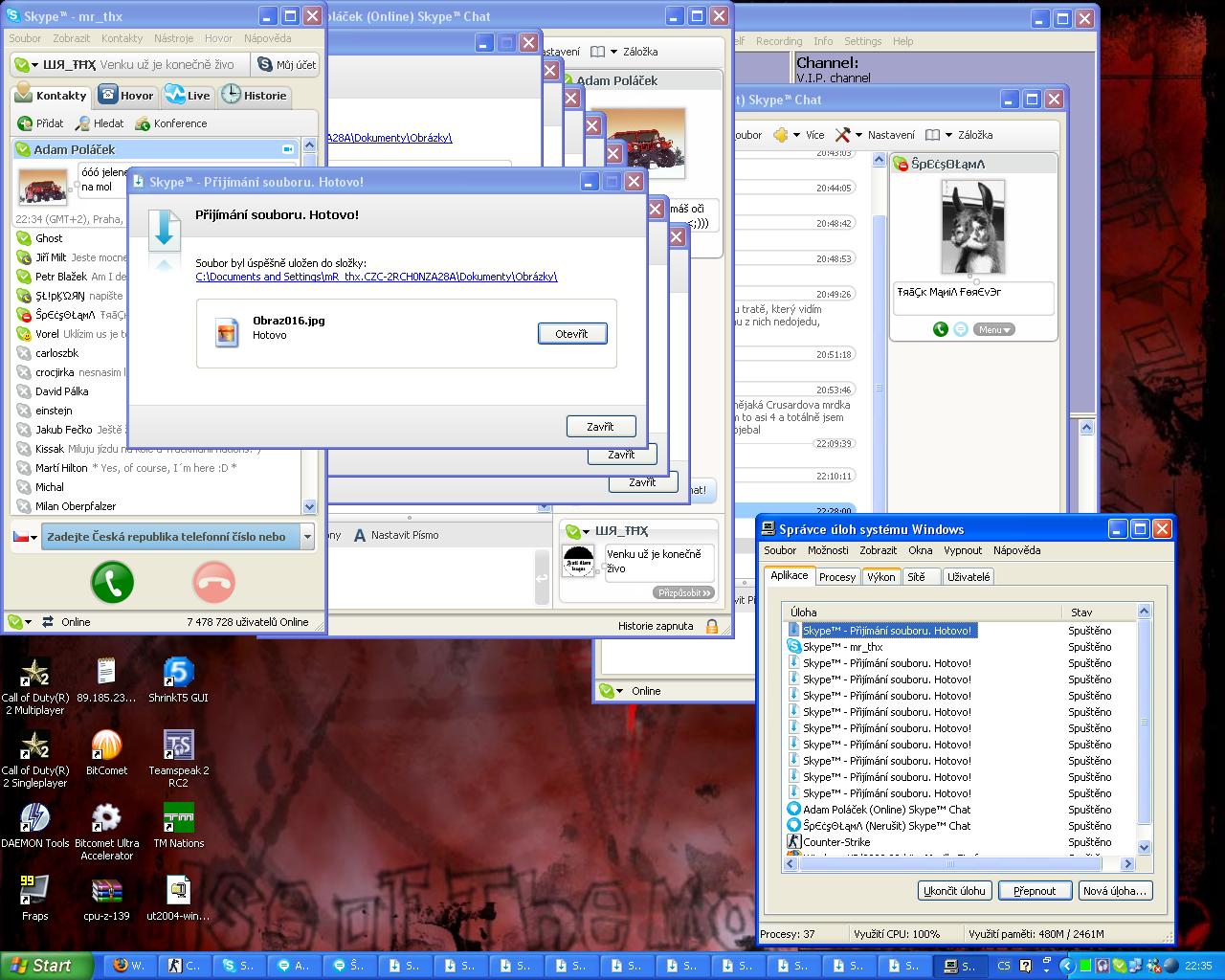Switch to the Procesy tab
The width and height of the screenshot is (1225, 980).
click(837, 577)
